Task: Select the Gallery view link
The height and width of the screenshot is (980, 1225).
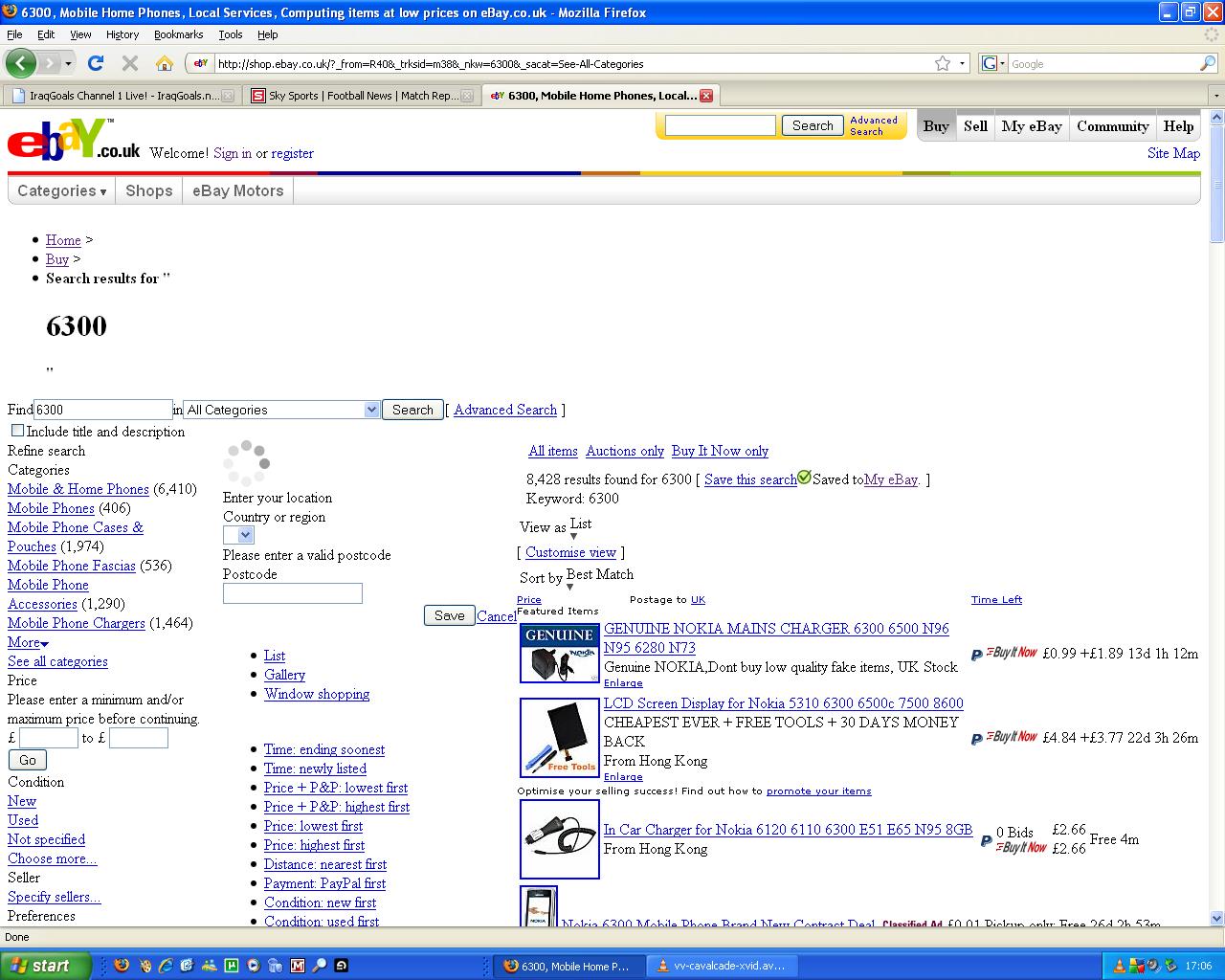Action: [284, 675]
